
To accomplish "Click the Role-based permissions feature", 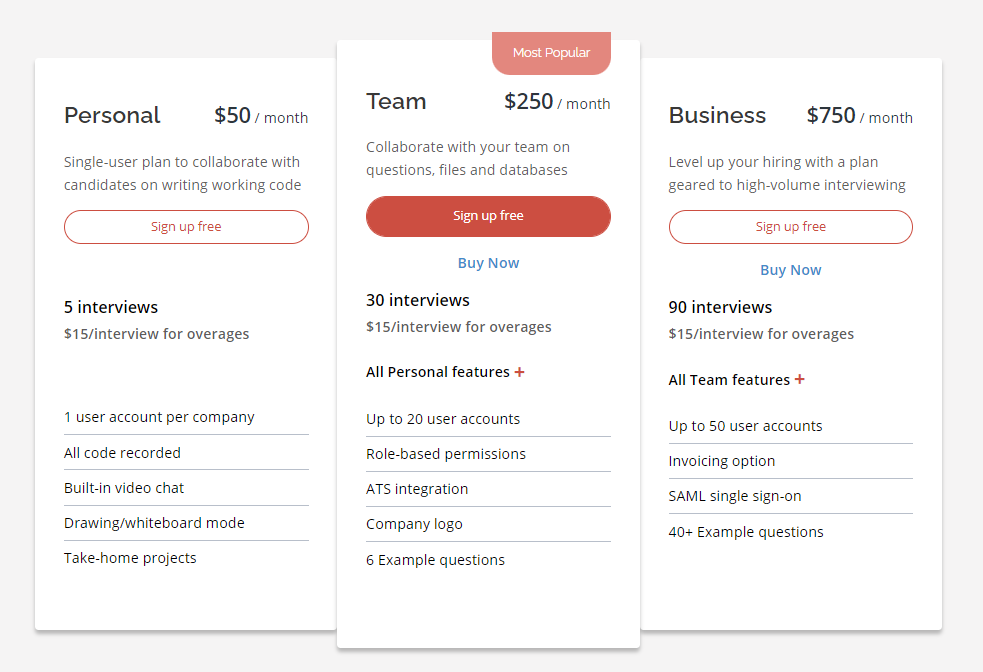I will [446, 454].
